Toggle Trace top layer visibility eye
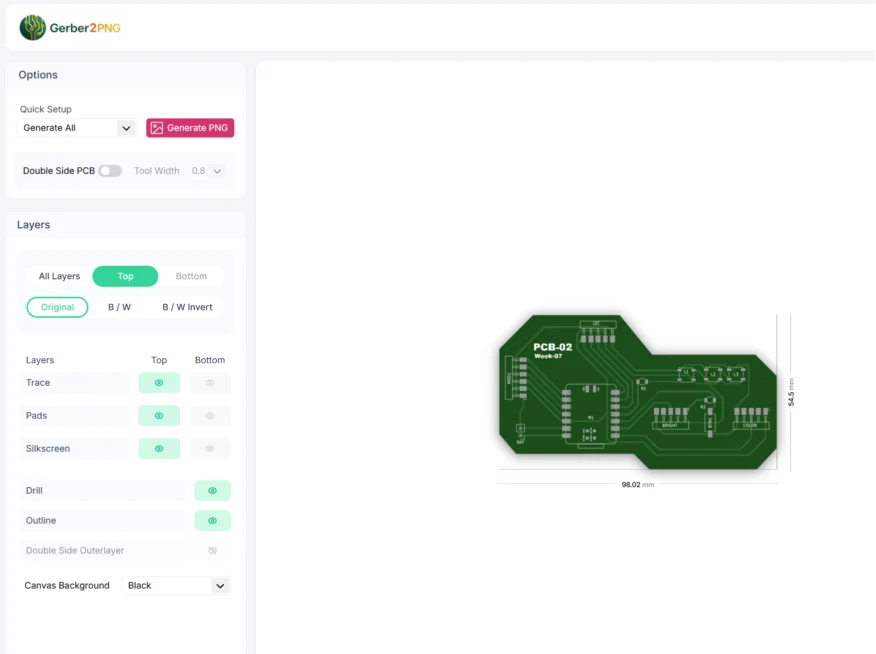This screenshot has width=876, height=654. coord(159,383)
